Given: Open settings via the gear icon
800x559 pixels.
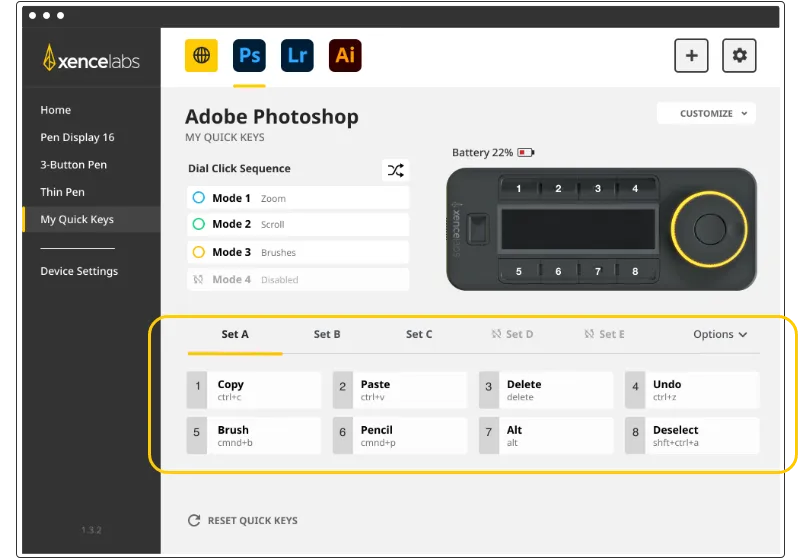Looking at the screenshot, I should (x=739, y=55).
